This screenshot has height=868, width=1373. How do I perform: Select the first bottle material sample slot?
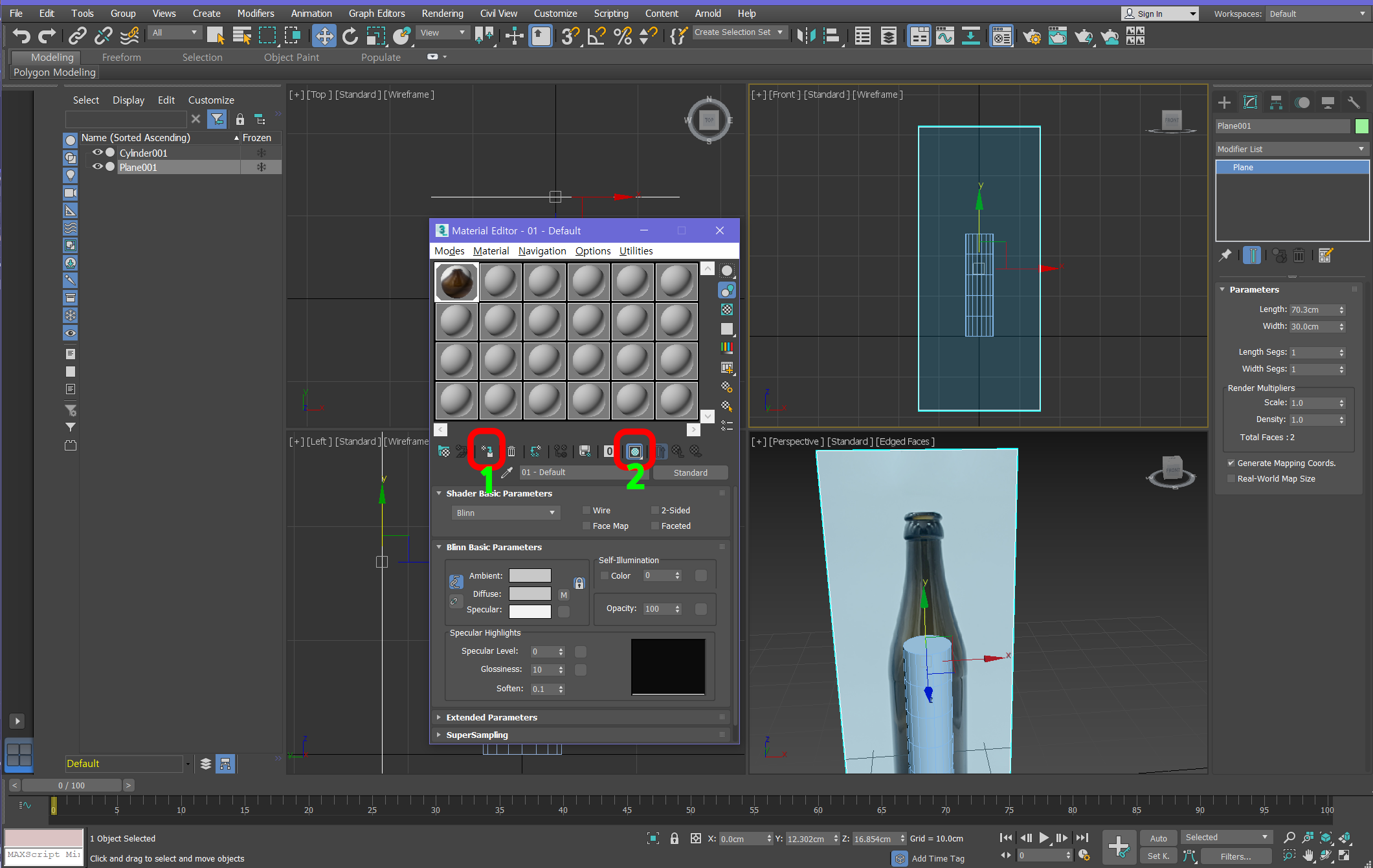coord(456,282)
